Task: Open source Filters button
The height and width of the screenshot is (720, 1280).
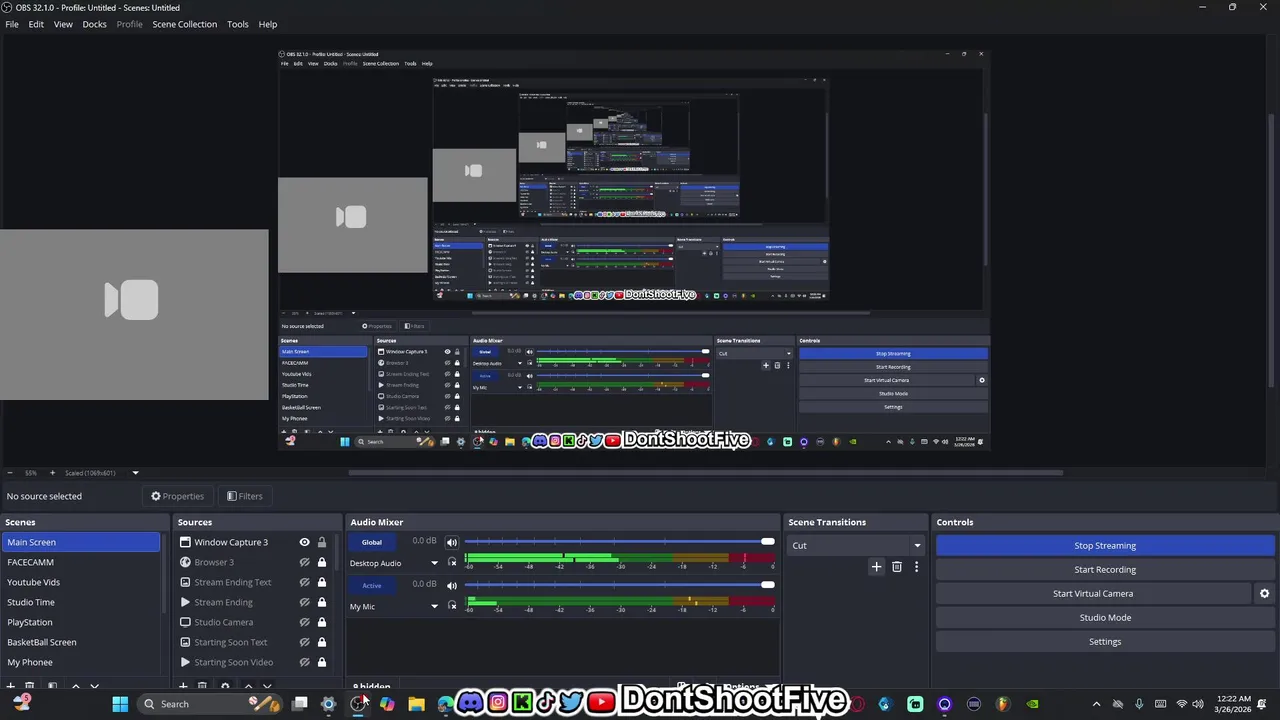Action: pyautogui.click(x=245, y=496)
